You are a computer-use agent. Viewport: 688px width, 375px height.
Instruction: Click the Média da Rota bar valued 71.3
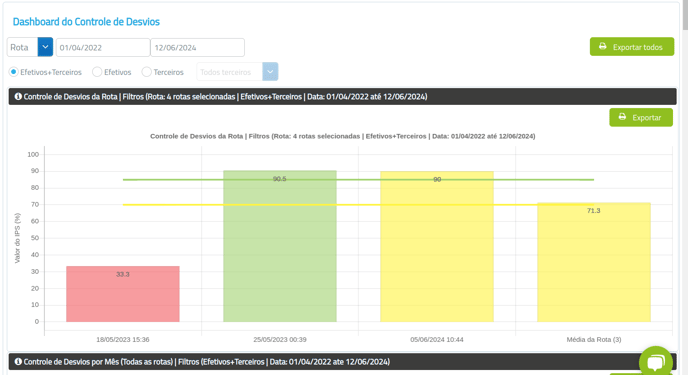click(x=594, y=262)
